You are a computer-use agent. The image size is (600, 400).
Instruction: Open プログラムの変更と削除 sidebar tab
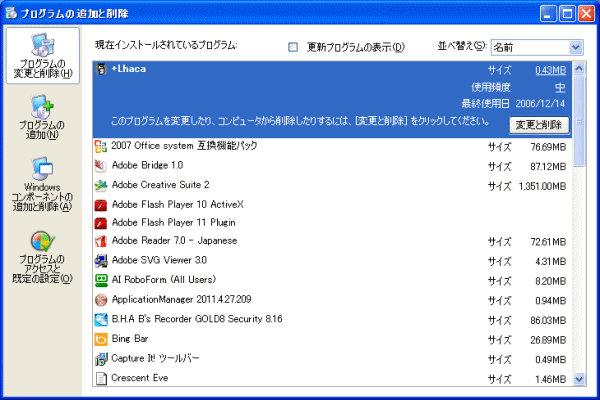pyautogui.click(x=38, y=56)
